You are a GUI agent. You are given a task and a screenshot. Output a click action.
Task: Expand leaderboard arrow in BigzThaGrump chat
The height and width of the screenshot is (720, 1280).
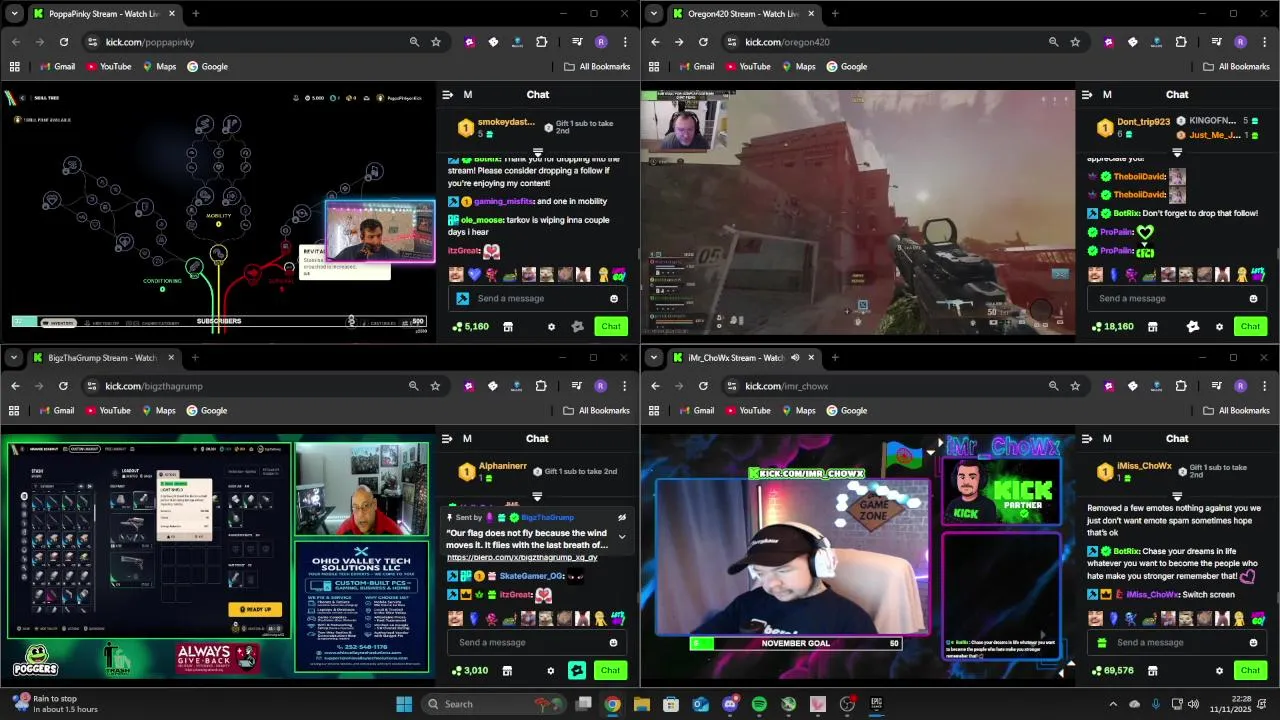coord(537,496)
